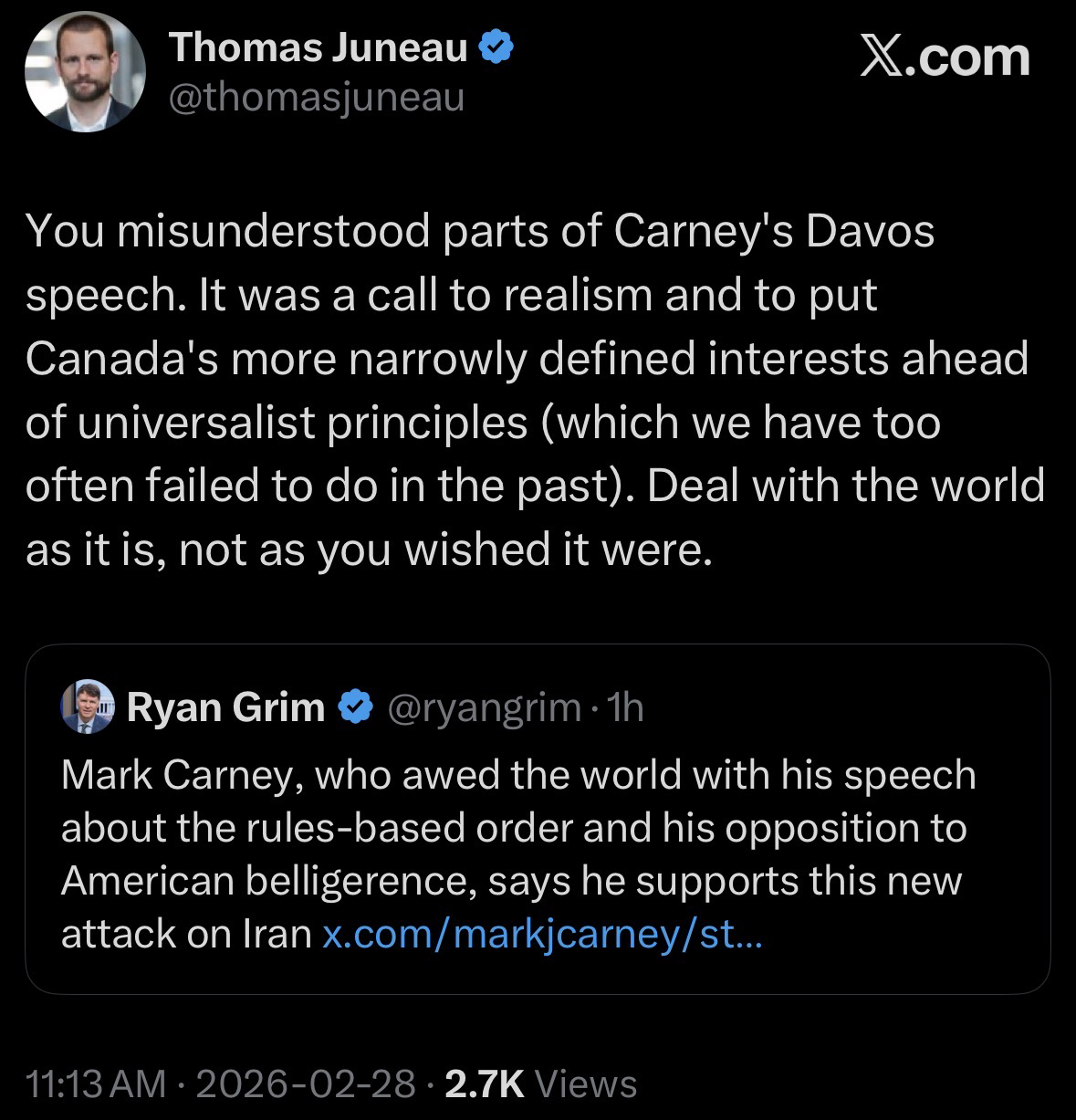Click Ryan Grim's small avatar
The height and width of the screenshot is (1120, 1076).
[87, 706]
